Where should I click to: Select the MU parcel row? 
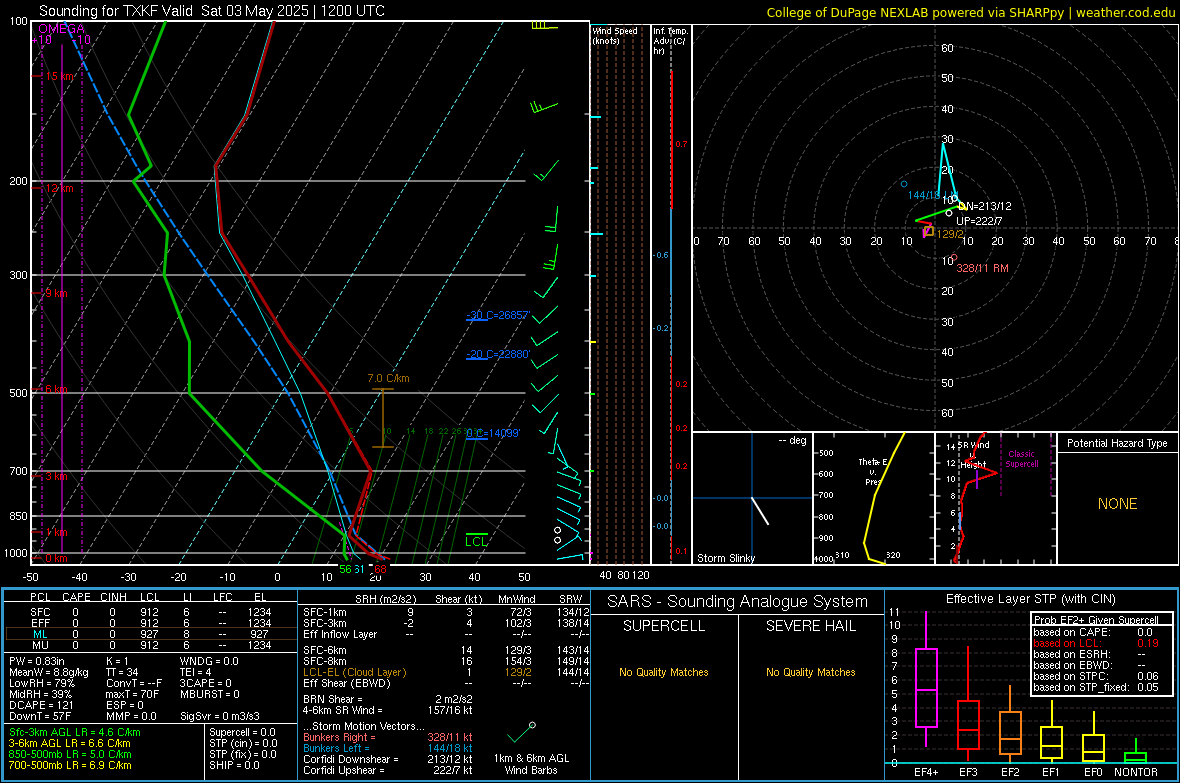[x=150, y=645]
